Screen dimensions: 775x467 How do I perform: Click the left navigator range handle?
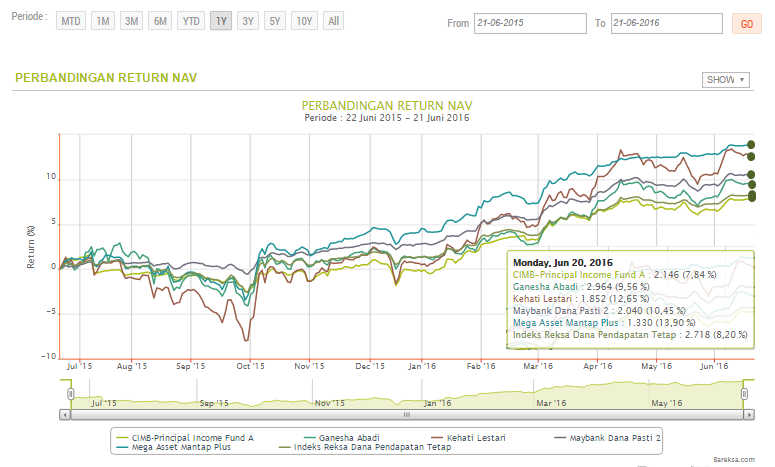coord(65,395)
